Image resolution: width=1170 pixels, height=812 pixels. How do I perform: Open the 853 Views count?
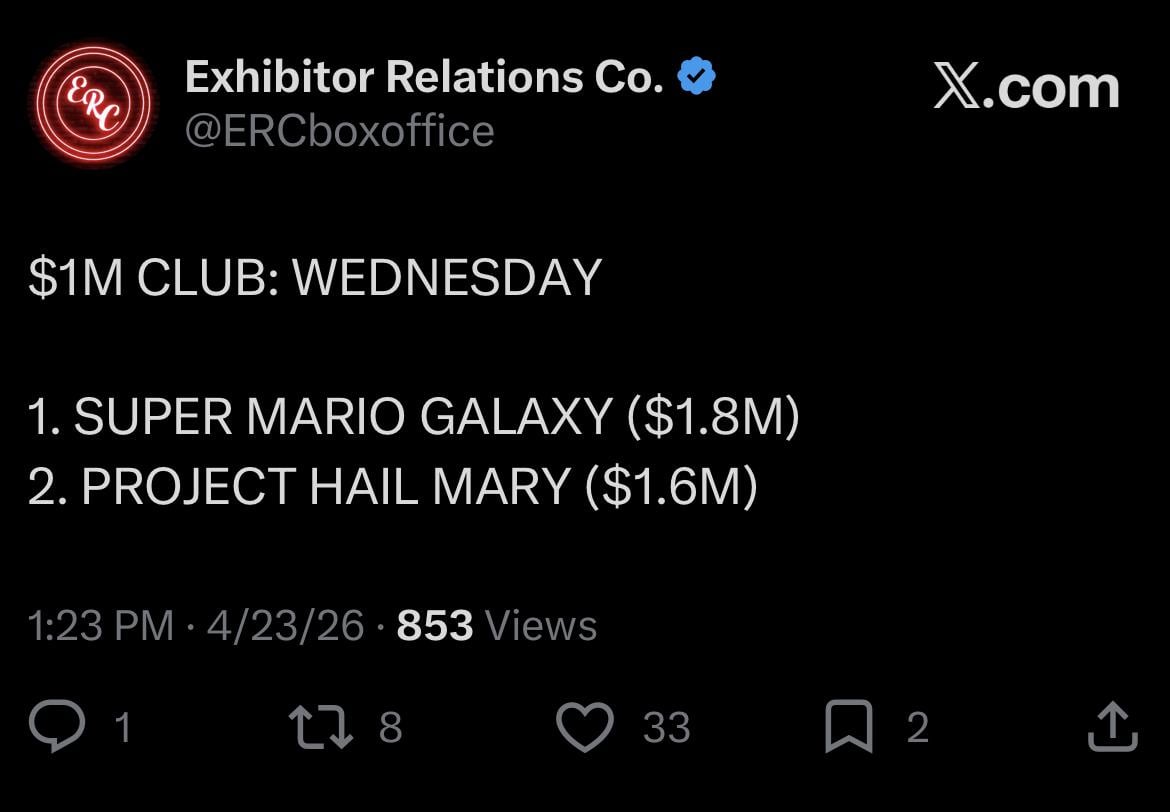(497, 626)
